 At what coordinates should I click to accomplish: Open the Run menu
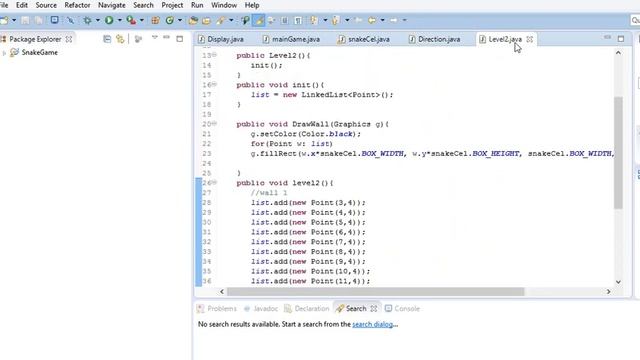click(197, 5)
